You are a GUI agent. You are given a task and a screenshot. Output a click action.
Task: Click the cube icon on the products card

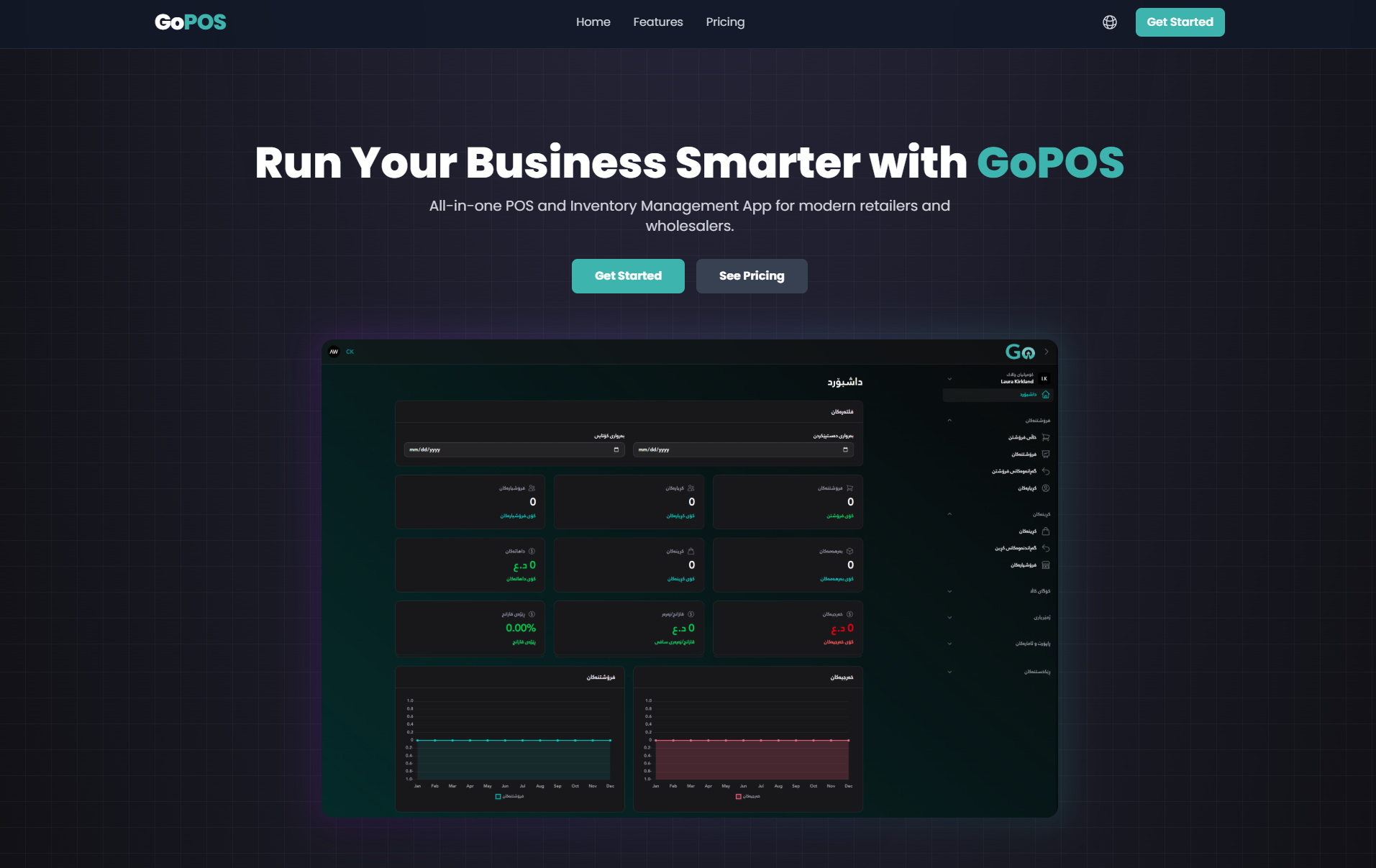(849, 551)
